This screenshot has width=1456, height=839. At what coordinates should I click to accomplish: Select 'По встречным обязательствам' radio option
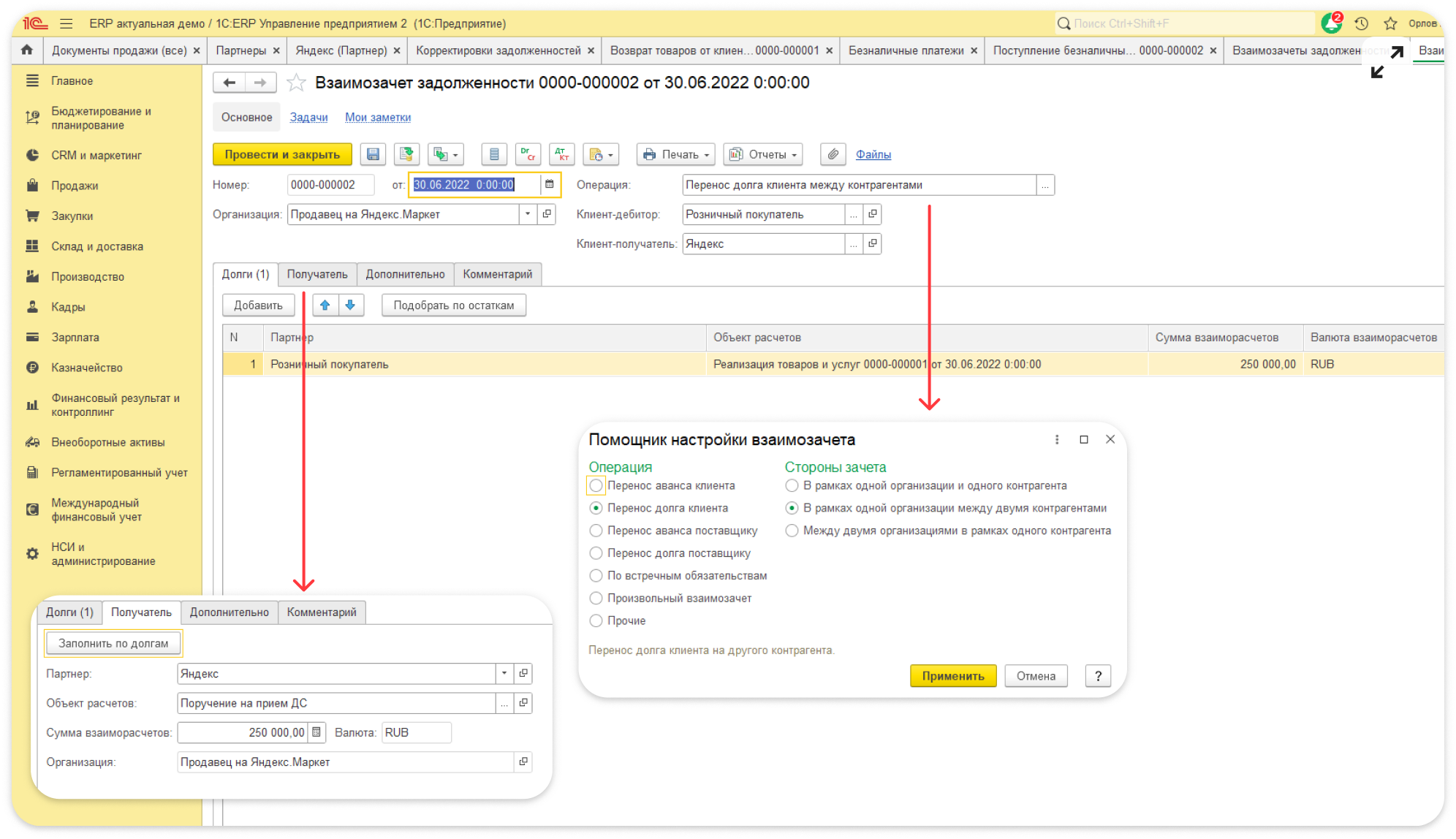[596, 576]
